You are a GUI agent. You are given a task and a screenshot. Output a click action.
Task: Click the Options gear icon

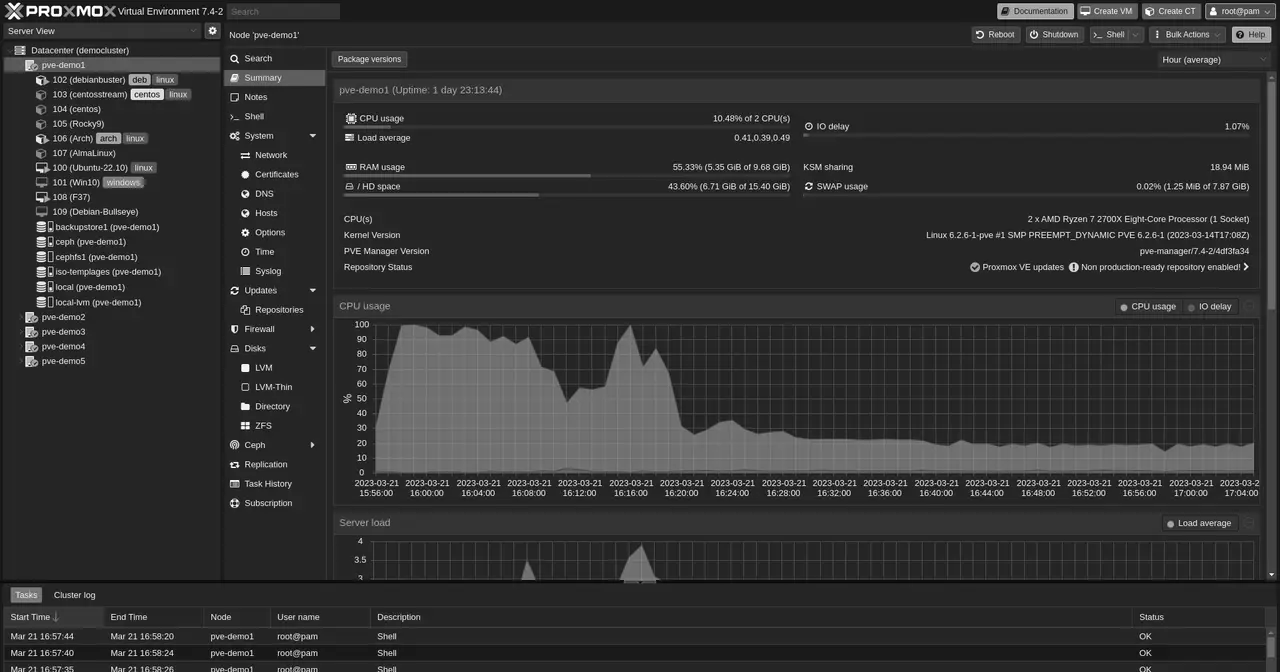pos(246,232)
